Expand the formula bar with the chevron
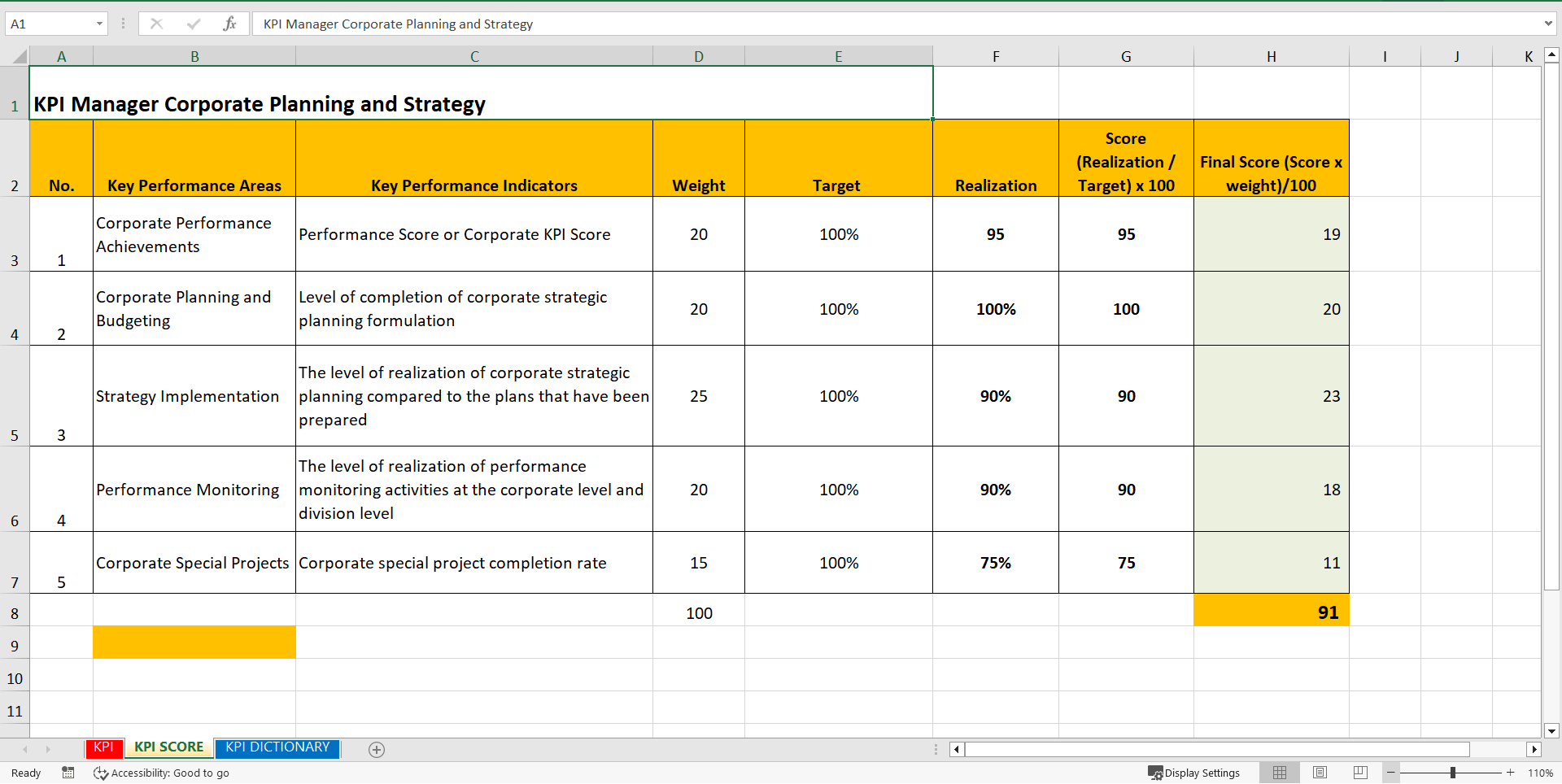This screenshot has height=784, width=1562. (1547, 24)
